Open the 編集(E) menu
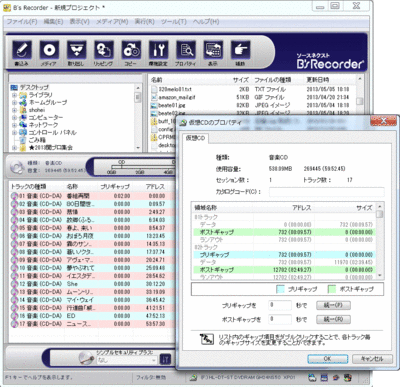The height and width of the screenshot is (387, 400). (53, 22)
